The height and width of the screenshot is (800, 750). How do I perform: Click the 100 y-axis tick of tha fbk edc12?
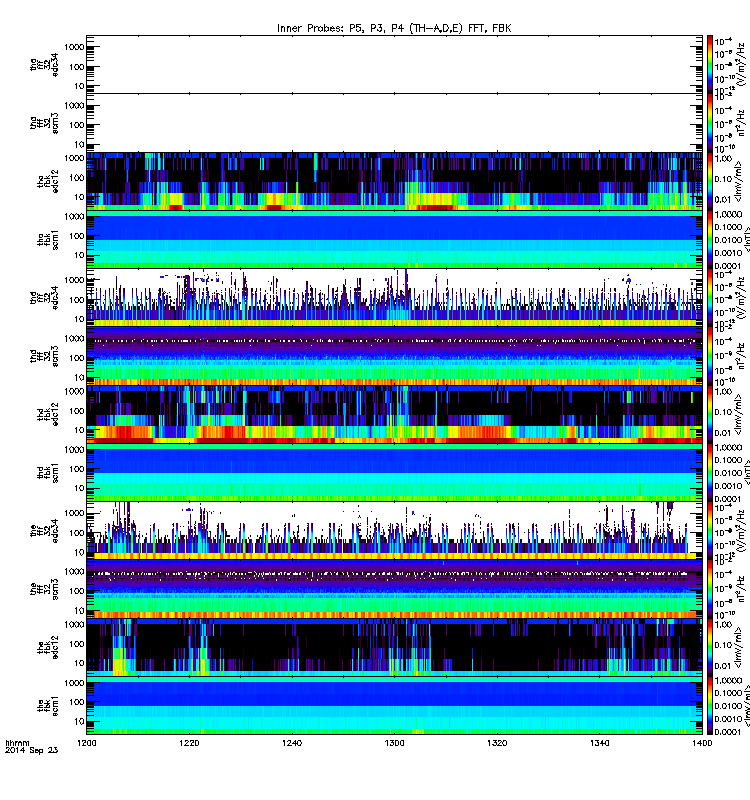tap(77, 178)
